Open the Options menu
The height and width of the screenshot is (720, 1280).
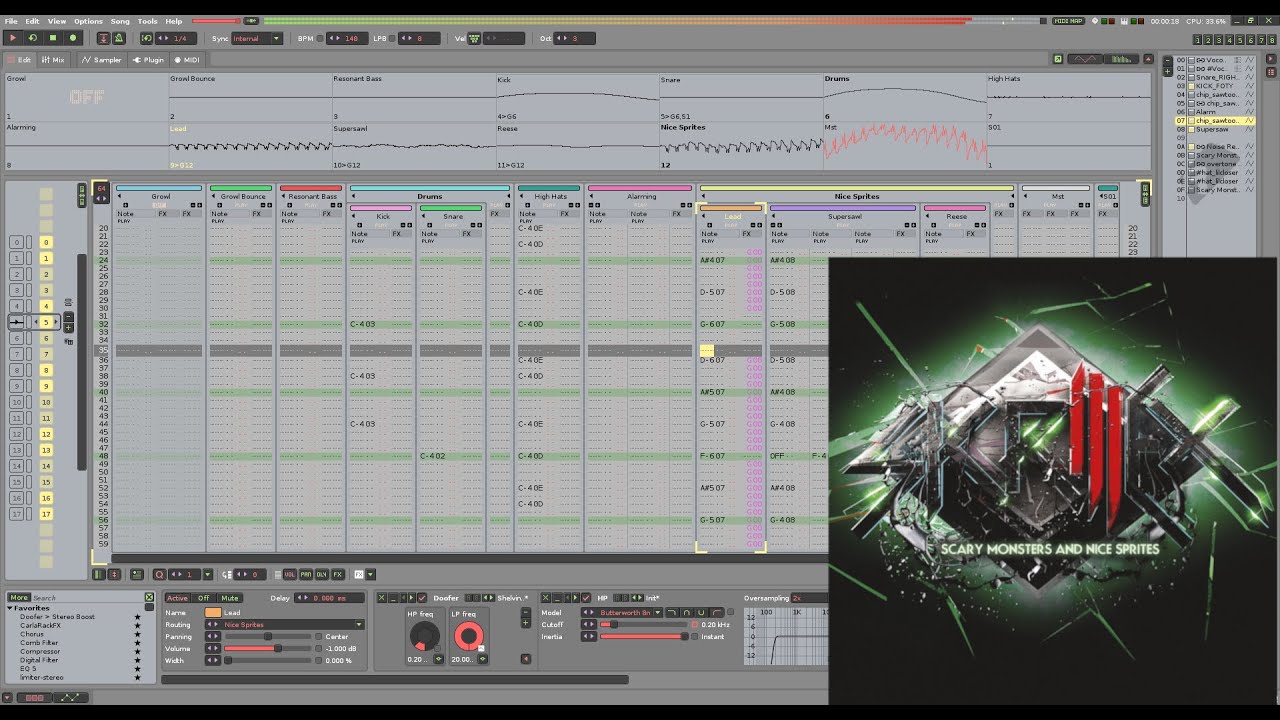pos(88,21)
